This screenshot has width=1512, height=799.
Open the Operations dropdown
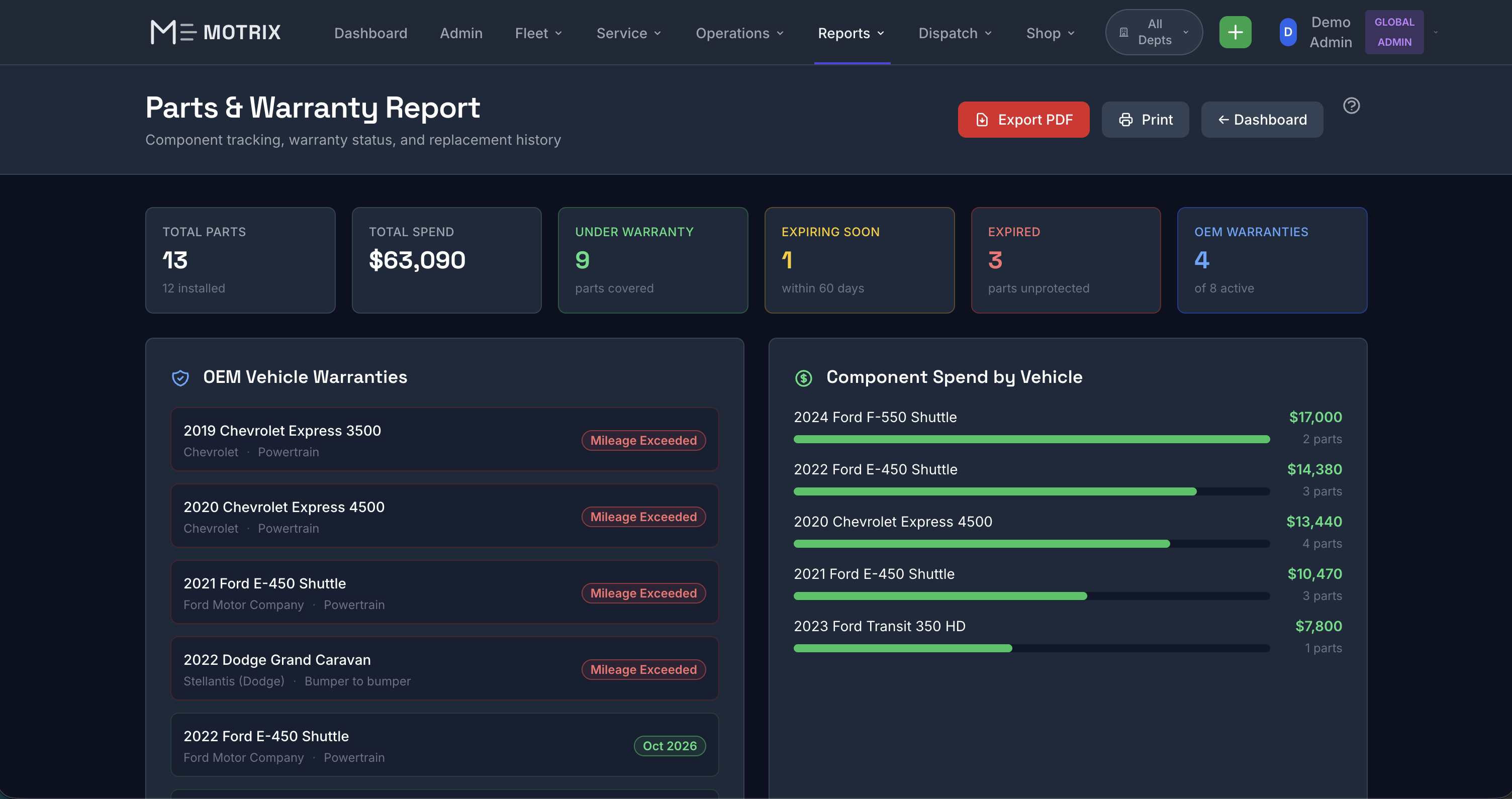point(739,33)
